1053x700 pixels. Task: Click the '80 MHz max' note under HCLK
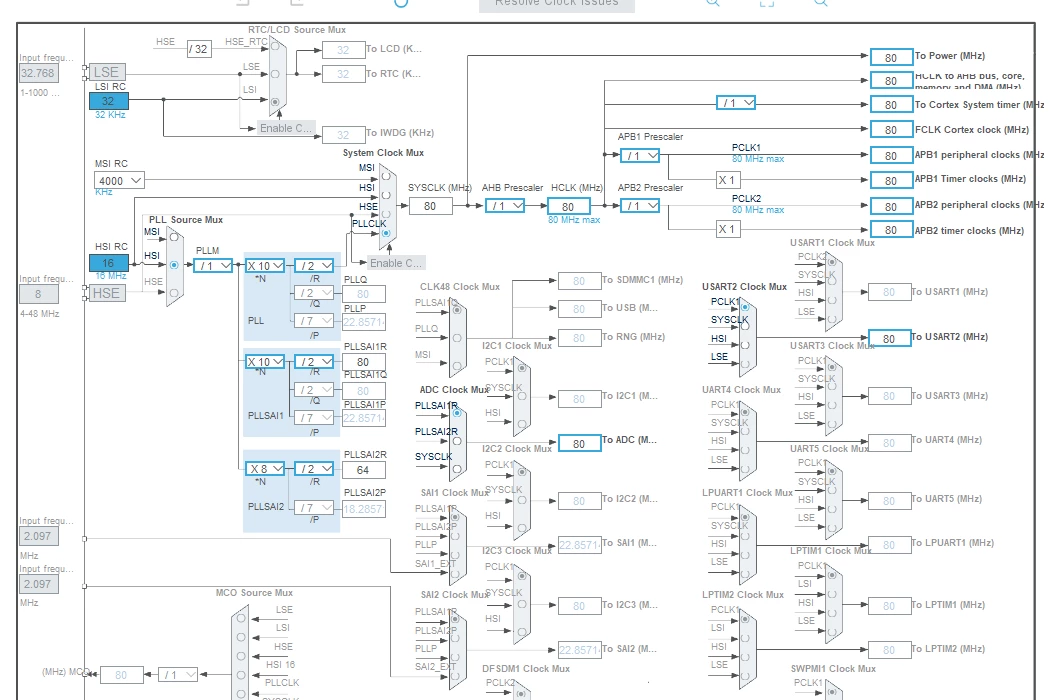coord(574,220)
